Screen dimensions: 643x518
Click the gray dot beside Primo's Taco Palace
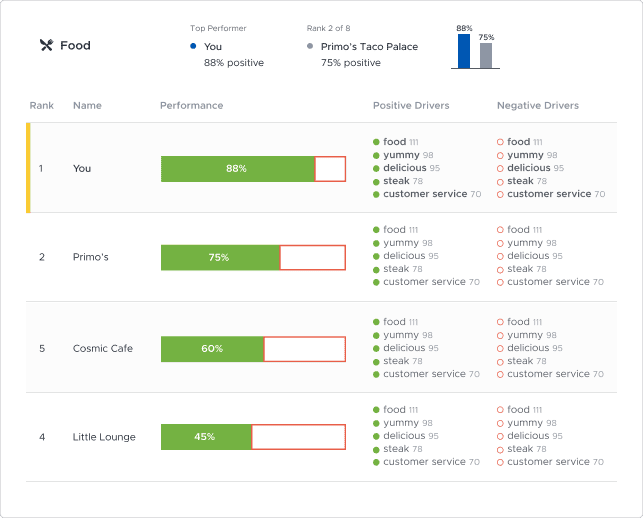[310, 46]
